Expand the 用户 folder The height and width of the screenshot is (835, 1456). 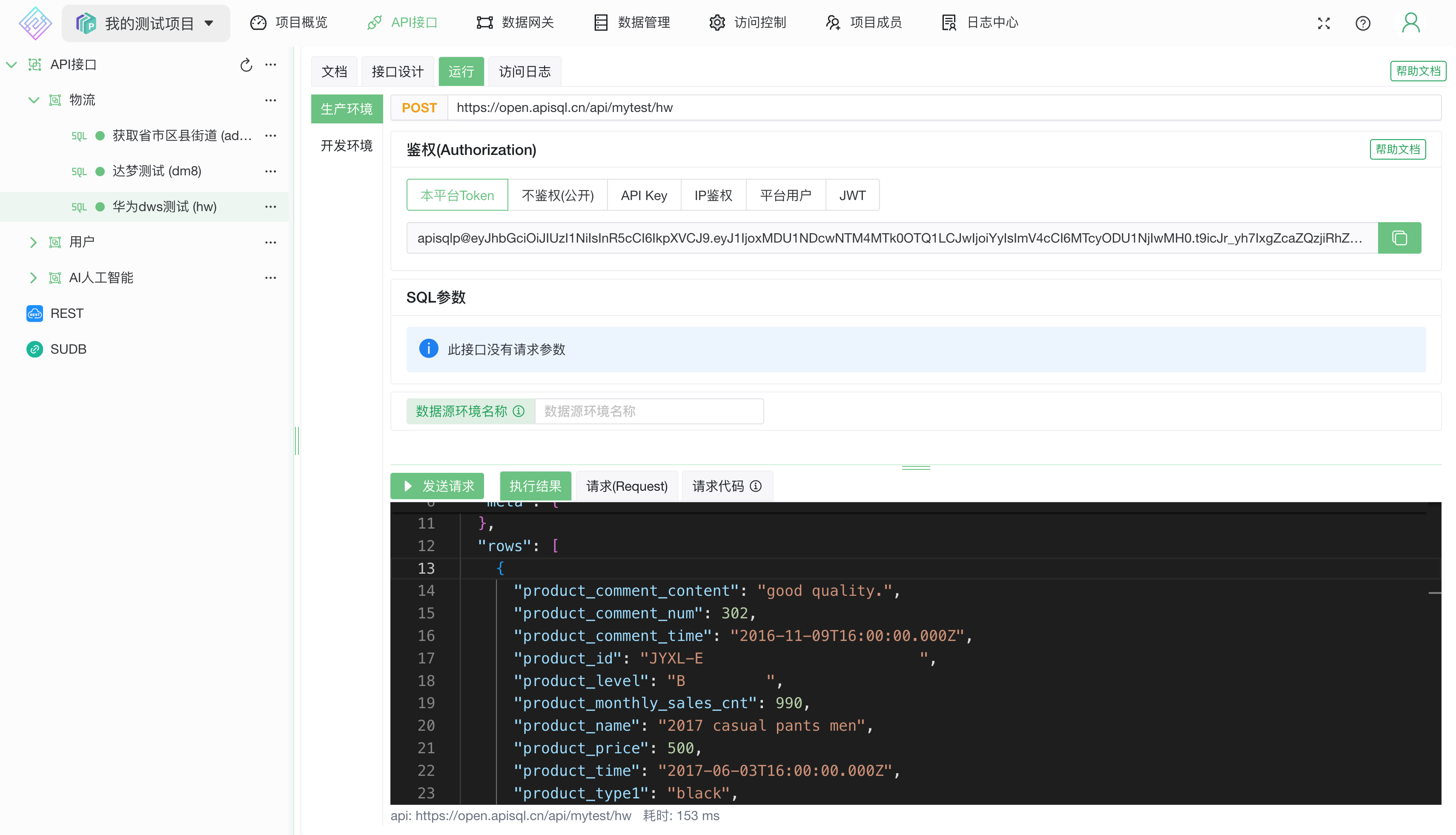point(33,243)
